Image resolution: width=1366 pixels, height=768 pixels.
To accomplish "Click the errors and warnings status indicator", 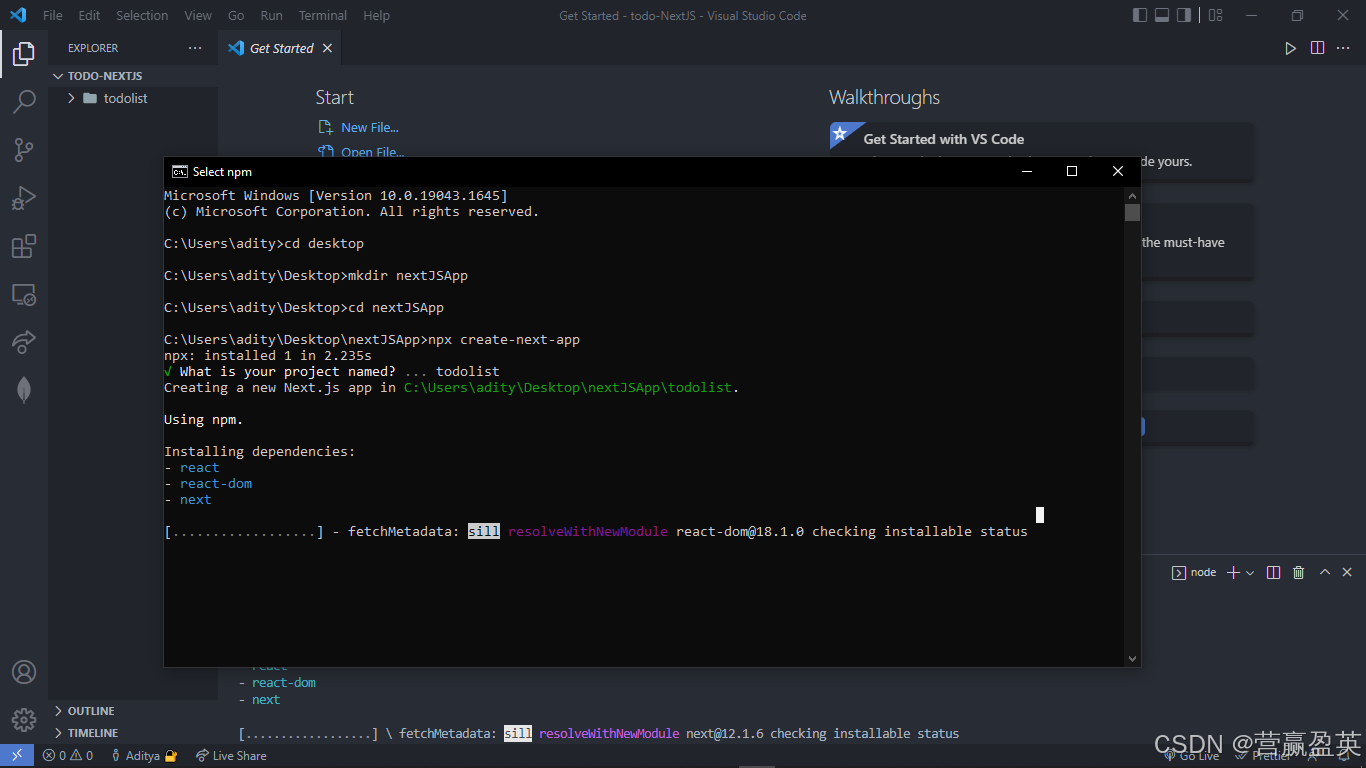I will (68, 756).
